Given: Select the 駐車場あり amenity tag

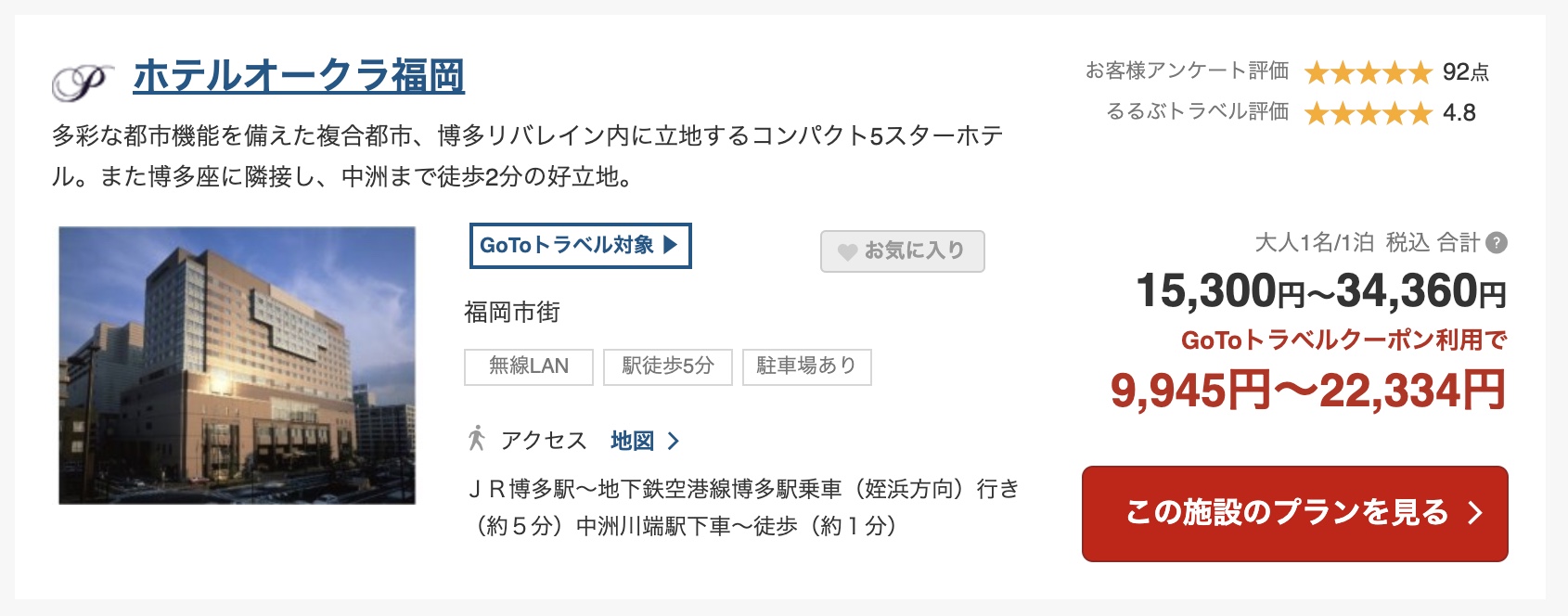Looking at the screenshot, I should click(804, 367).
